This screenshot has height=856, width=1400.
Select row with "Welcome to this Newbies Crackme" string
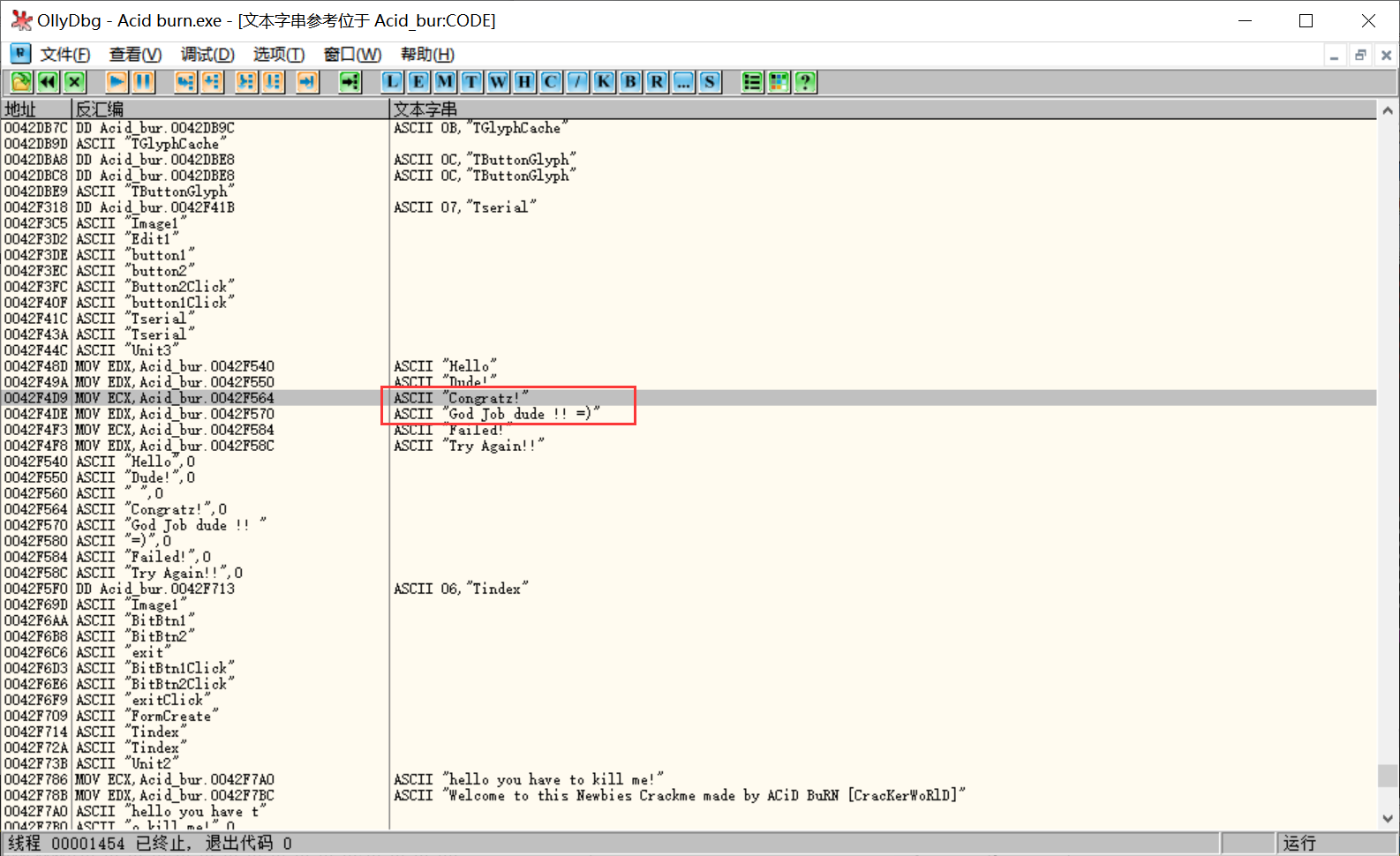(x=689, y=795)
